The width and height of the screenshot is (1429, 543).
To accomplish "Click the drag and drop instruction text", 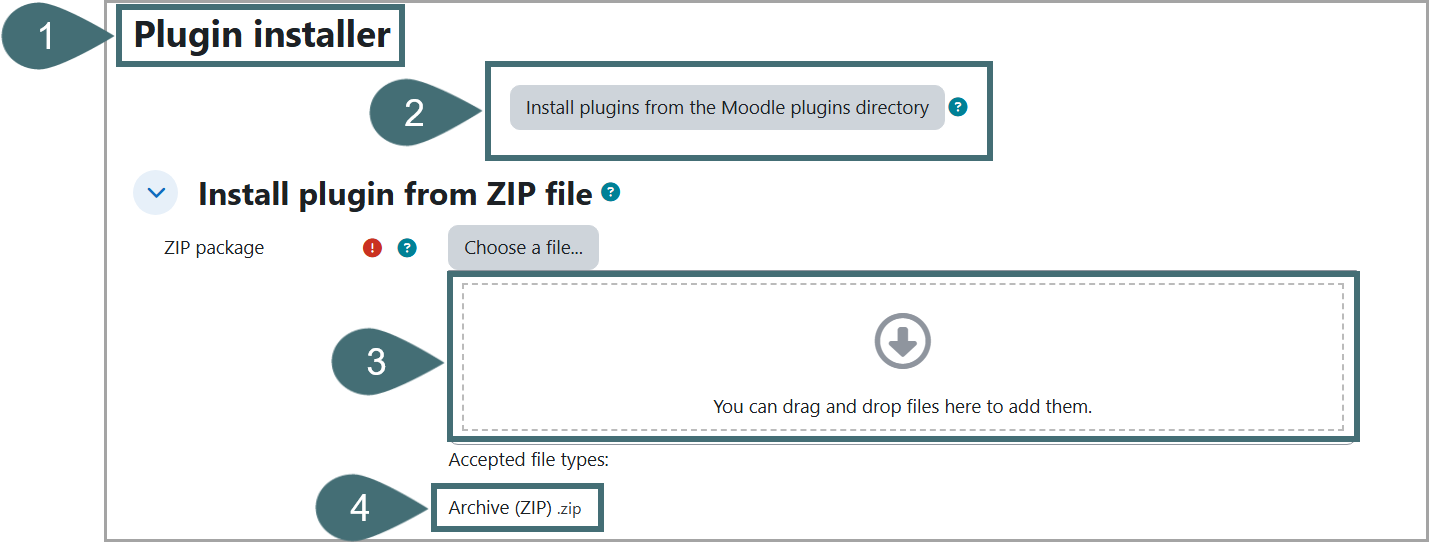I will [x=902, y=406].
